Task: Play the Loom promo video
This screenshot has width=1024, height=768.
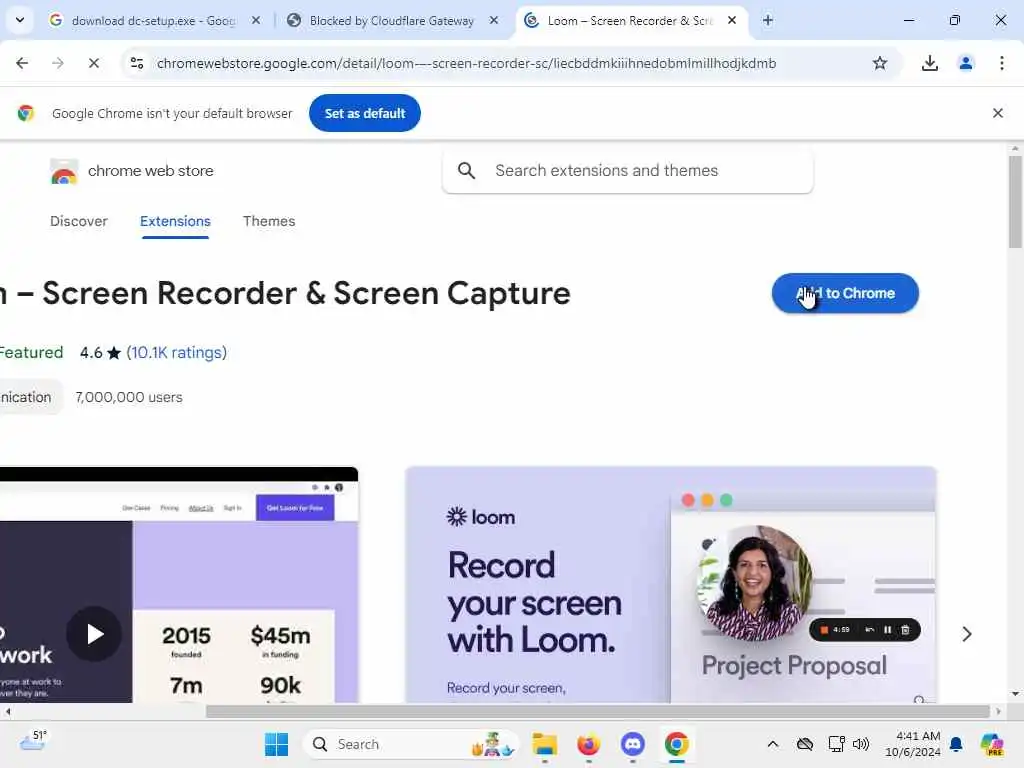Action: pos(94,633)
